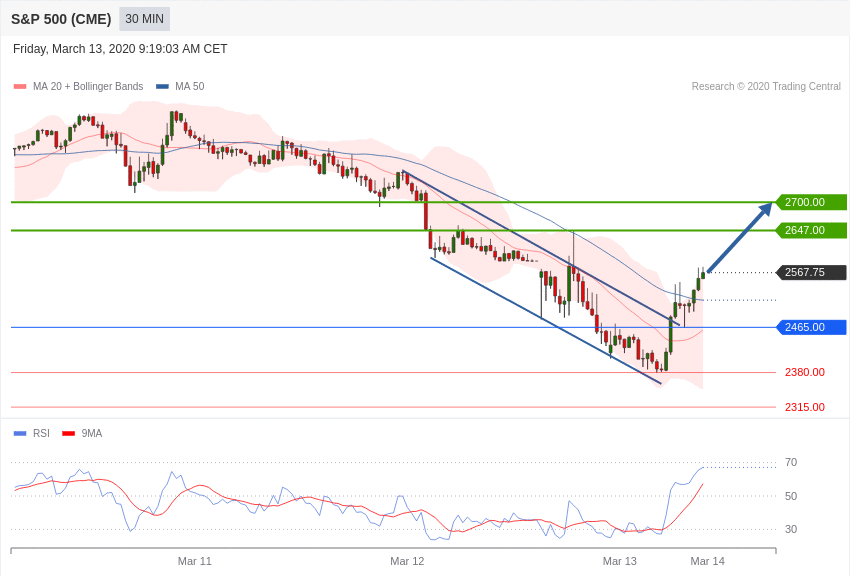The image size is (850, 576).
Task: Click the MA 50 blue legend swatch
Action: click(162, 87)
